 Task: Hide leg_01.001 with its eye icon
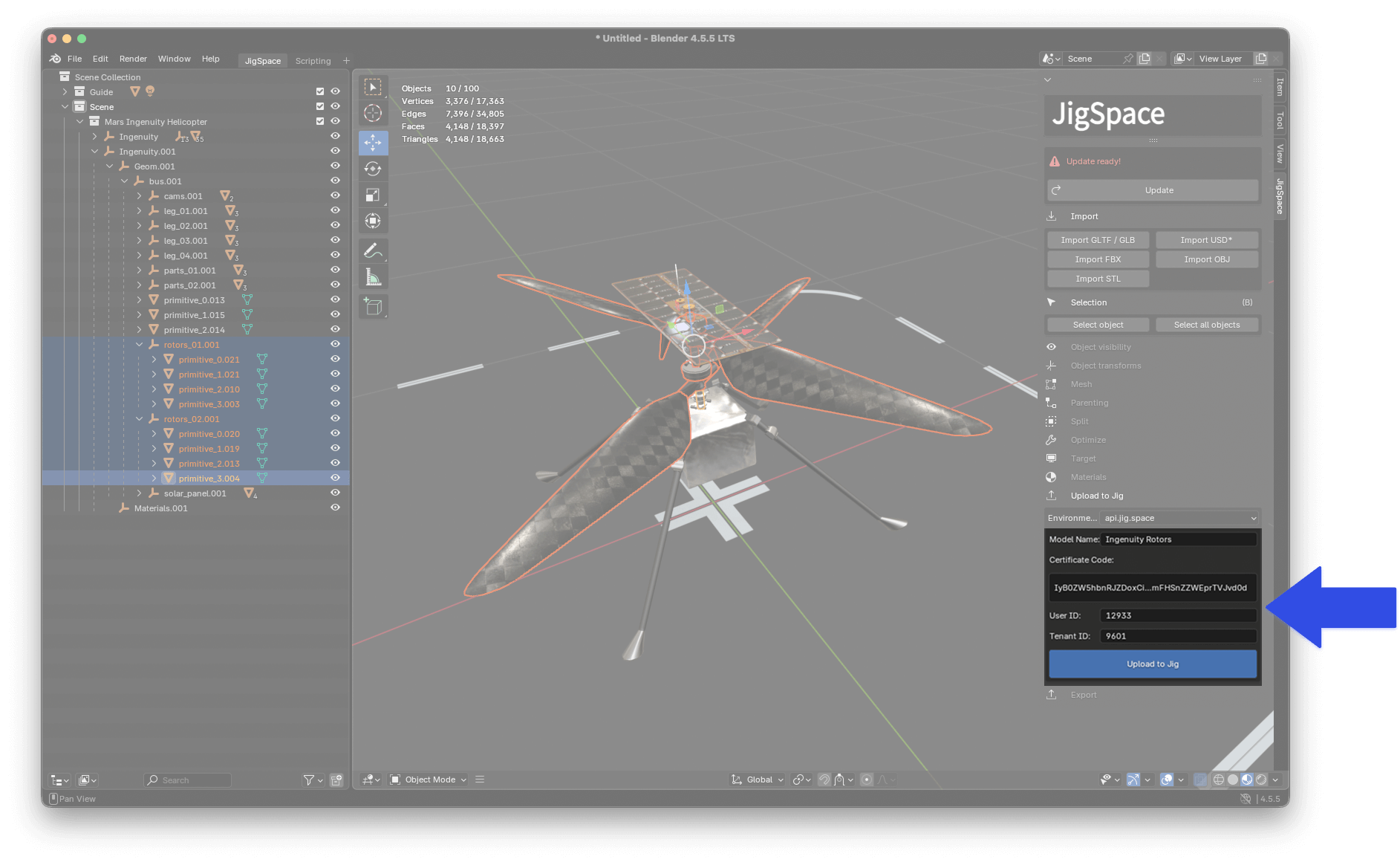(x=335, y=210)
